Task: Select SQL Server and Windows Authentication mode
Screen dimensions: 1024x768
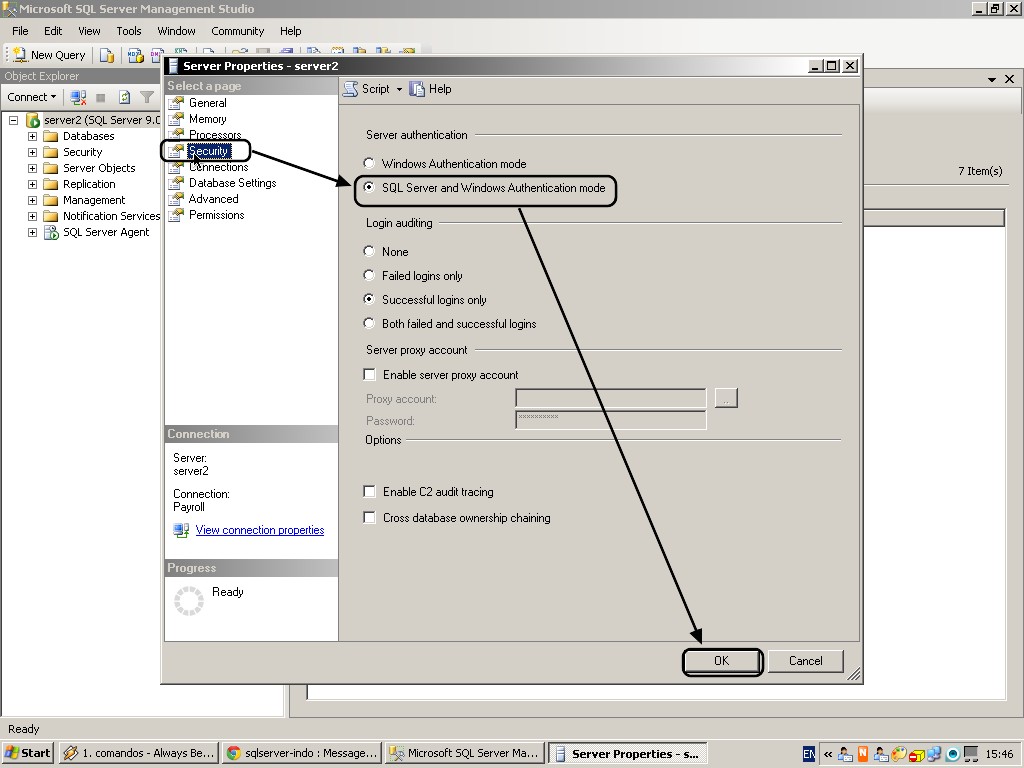Action: (x=369, y=187)
